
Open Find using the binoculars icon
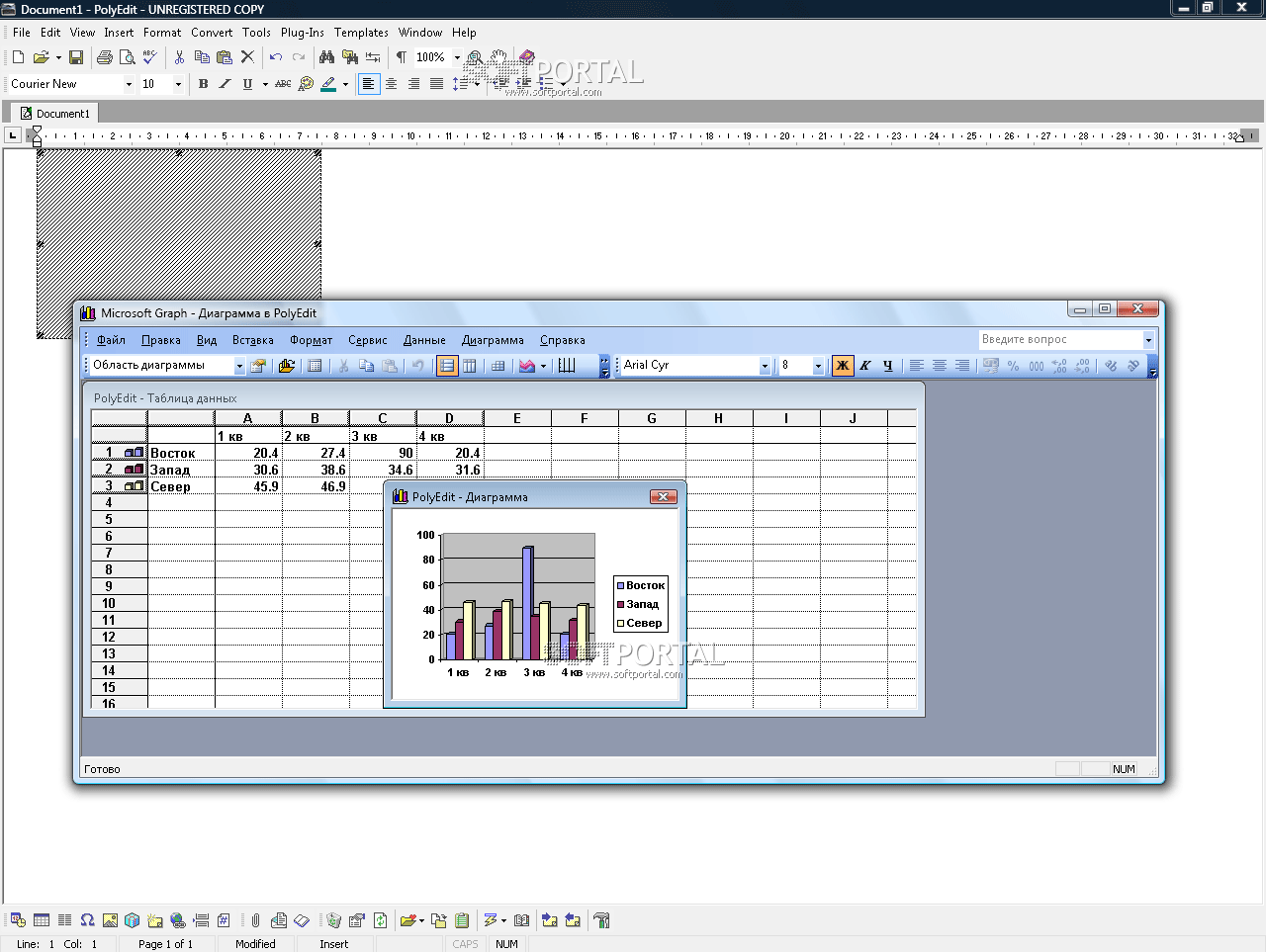(326, 57)
